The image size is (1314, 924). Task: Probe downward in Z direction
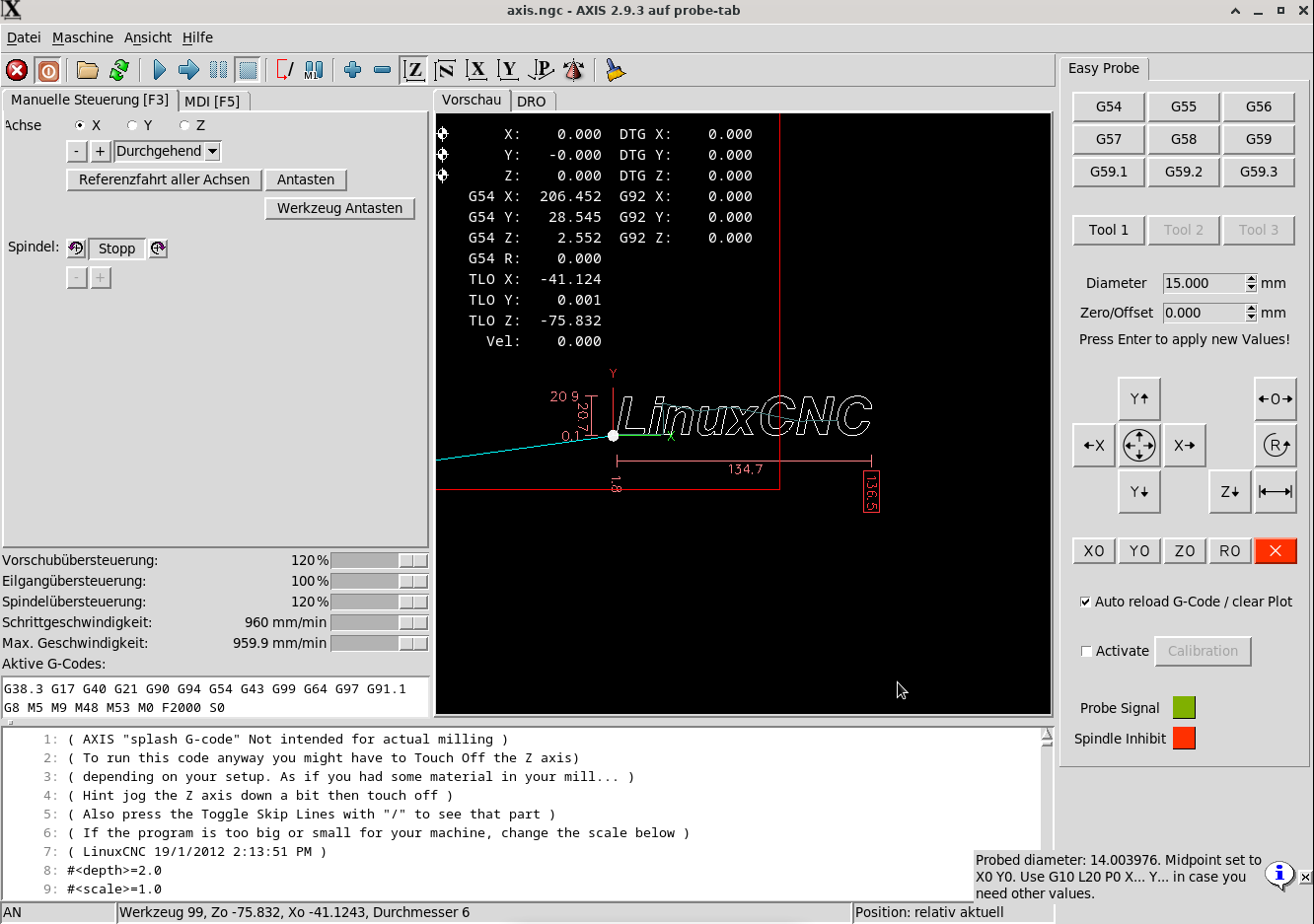pyautogui.click(x=1230, y=492)
